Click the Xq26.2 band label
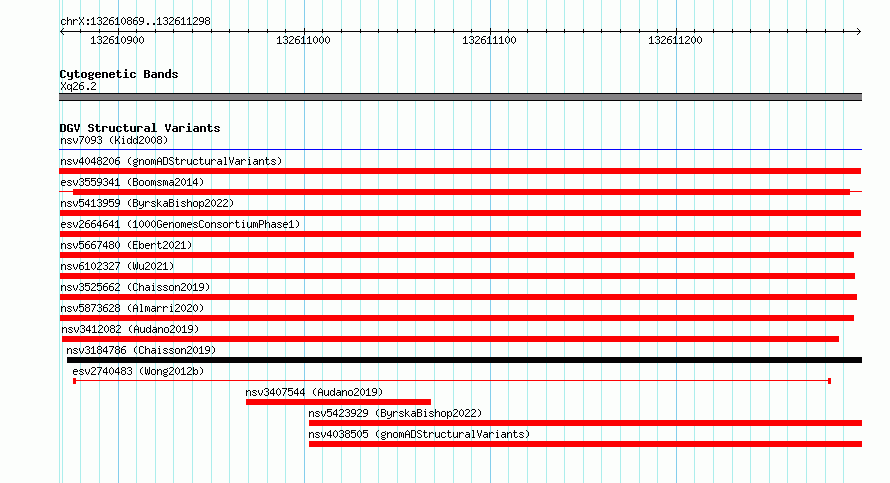 [x=78, y=86]
